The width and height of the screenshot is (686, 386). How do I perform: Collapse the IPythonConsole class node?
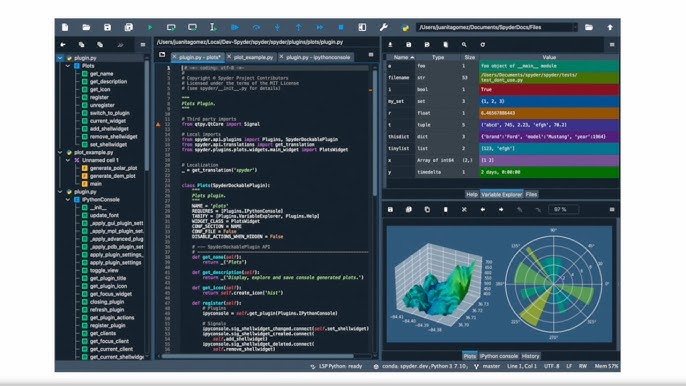click(68, 200)
